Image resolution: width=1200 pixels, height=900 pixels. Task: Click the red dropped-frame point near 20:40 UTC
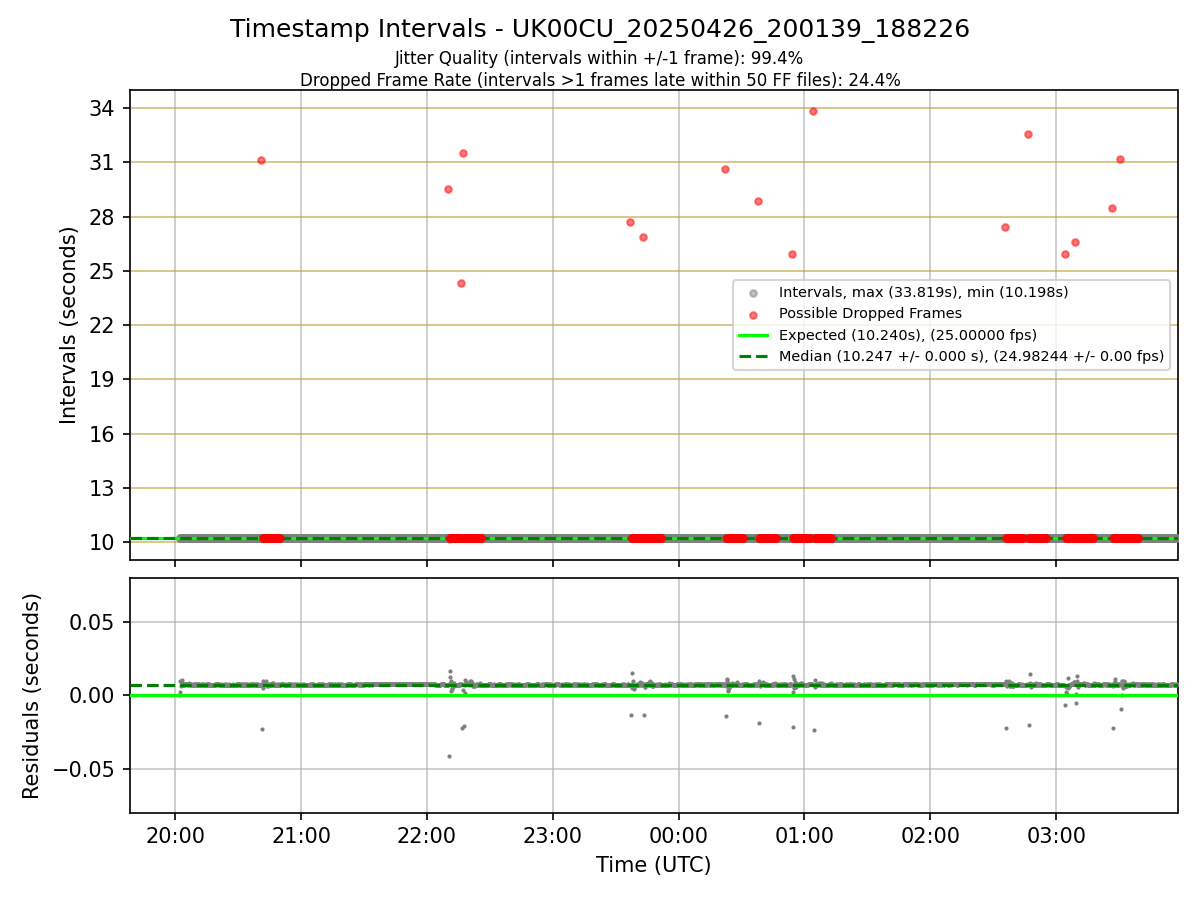point(261,160)
